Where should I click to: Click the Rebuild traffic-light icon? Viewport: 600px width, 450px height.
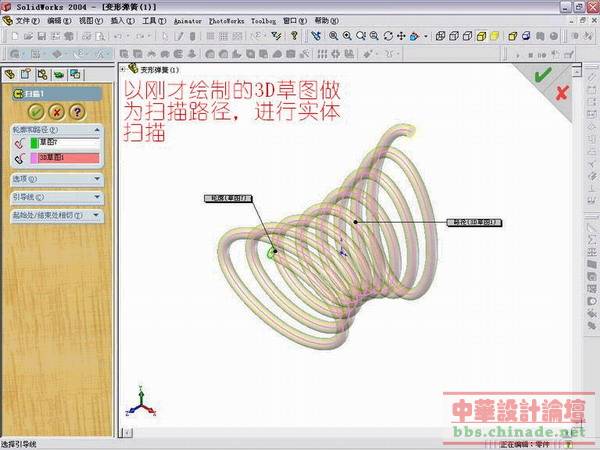pyautogui.click(x=192, y=36)
